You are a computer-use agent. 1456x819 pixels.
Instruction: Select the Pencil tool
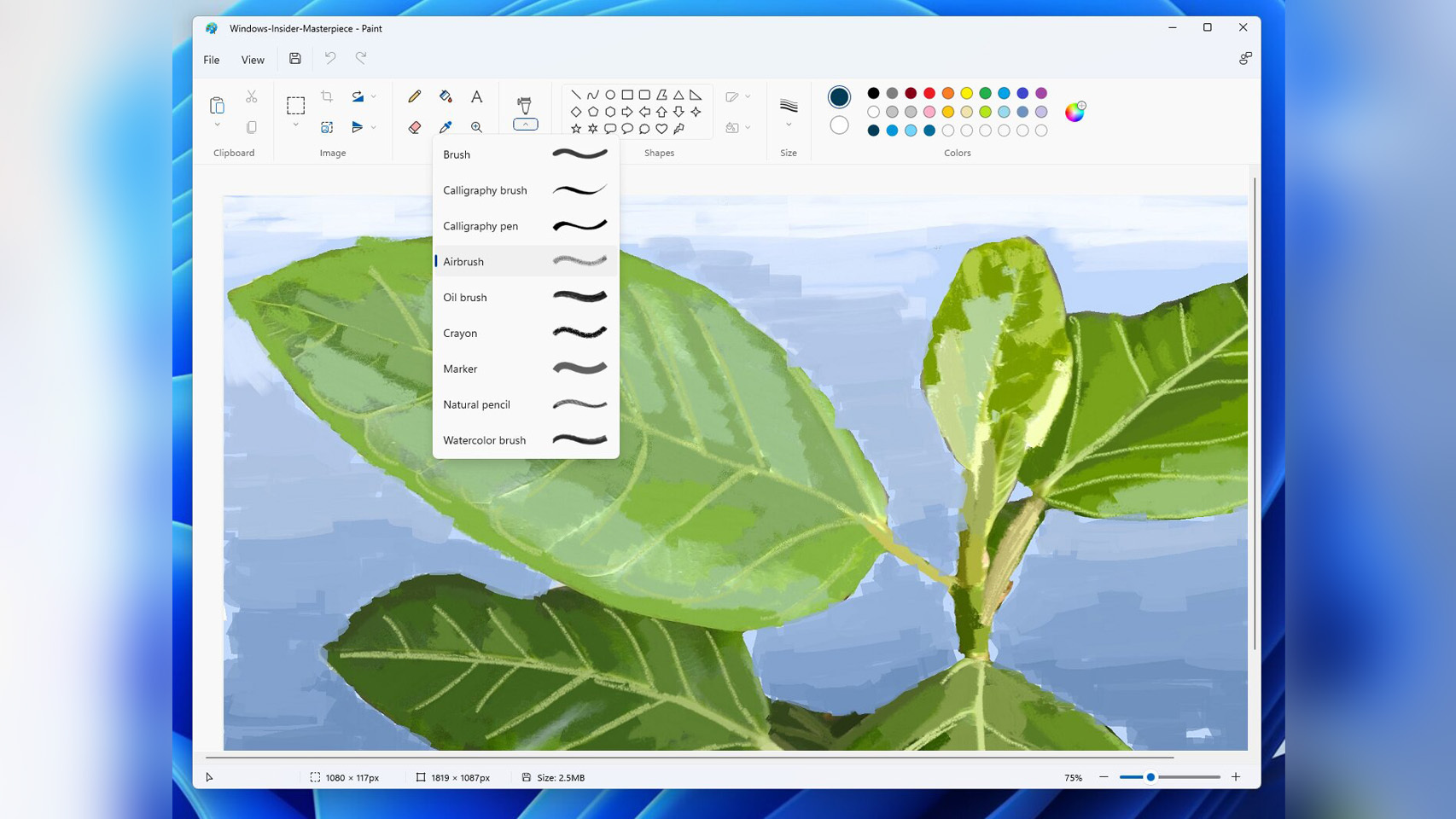(414, 96)
